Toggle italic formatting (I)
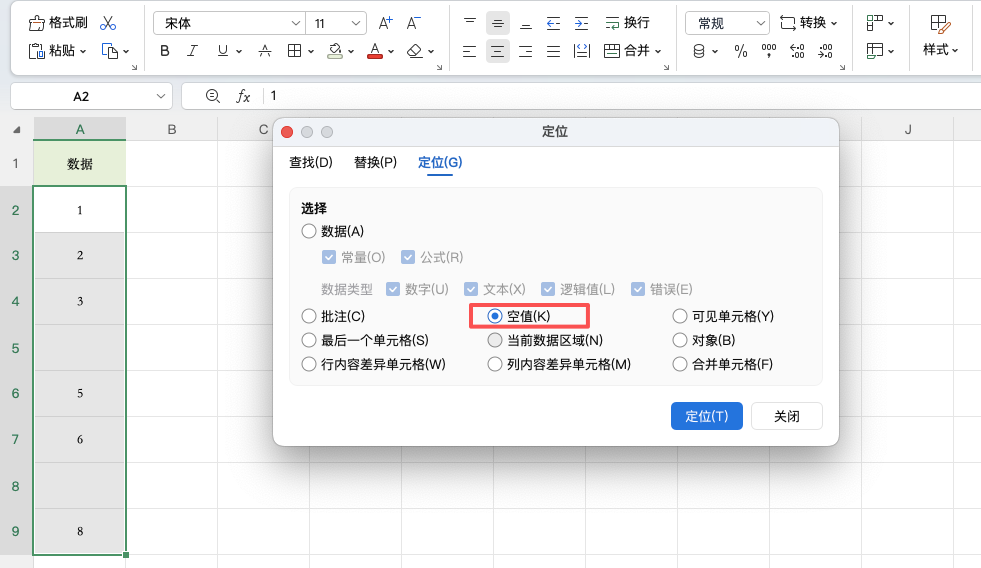The width and height of the screenshot is (981, 568). pos(192,51)
